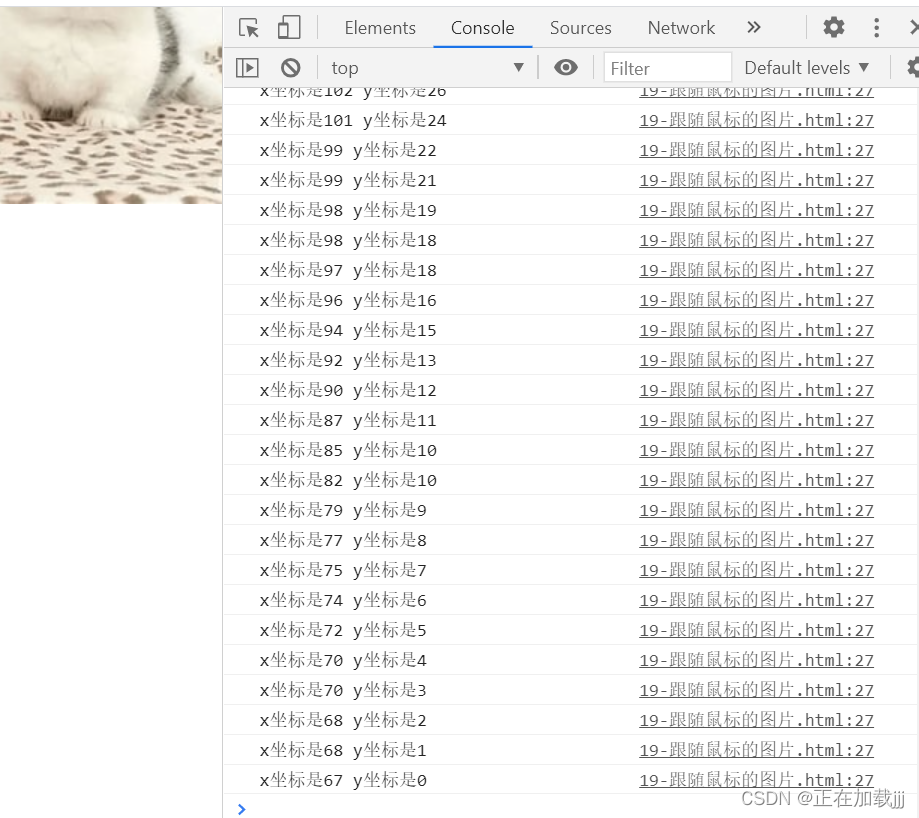Activate the inspect element cursor tool
Viewport: 919px width, 818px height.
pyautogui.click(x=248, y=28)
